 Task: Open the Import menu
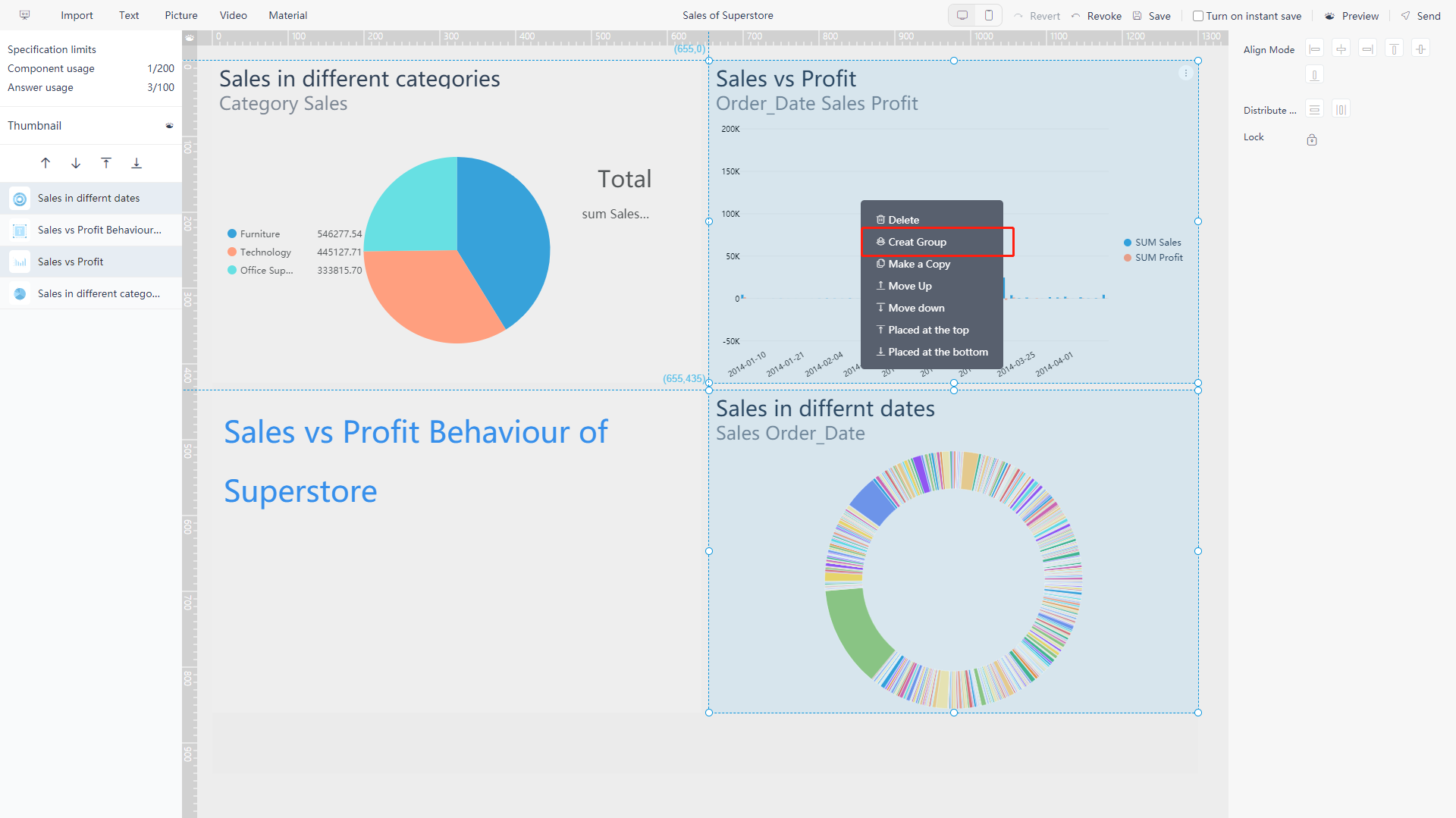point(77,15)
